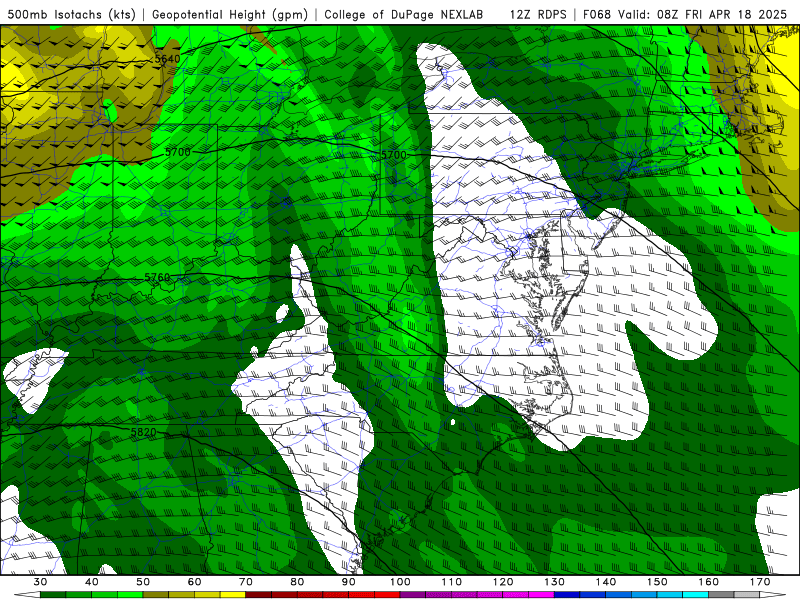Image resolution: width=800 pixels, height=600 pixels.
Task: Click the 5820 height contour label
Action: click(143, 432)
